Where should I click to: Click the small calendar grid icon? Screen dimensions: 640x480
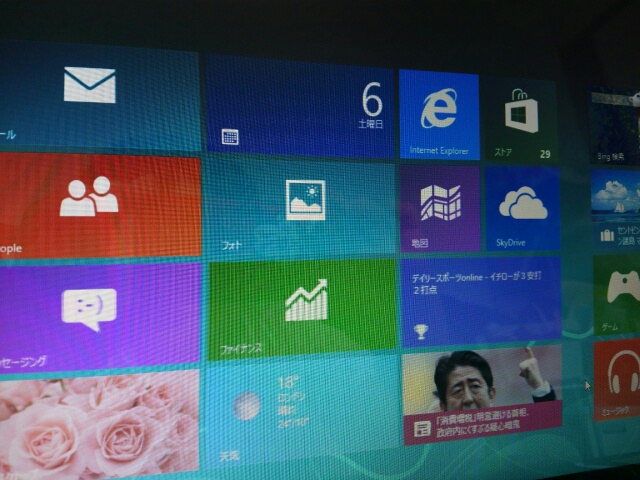click(x=230, y=137)
